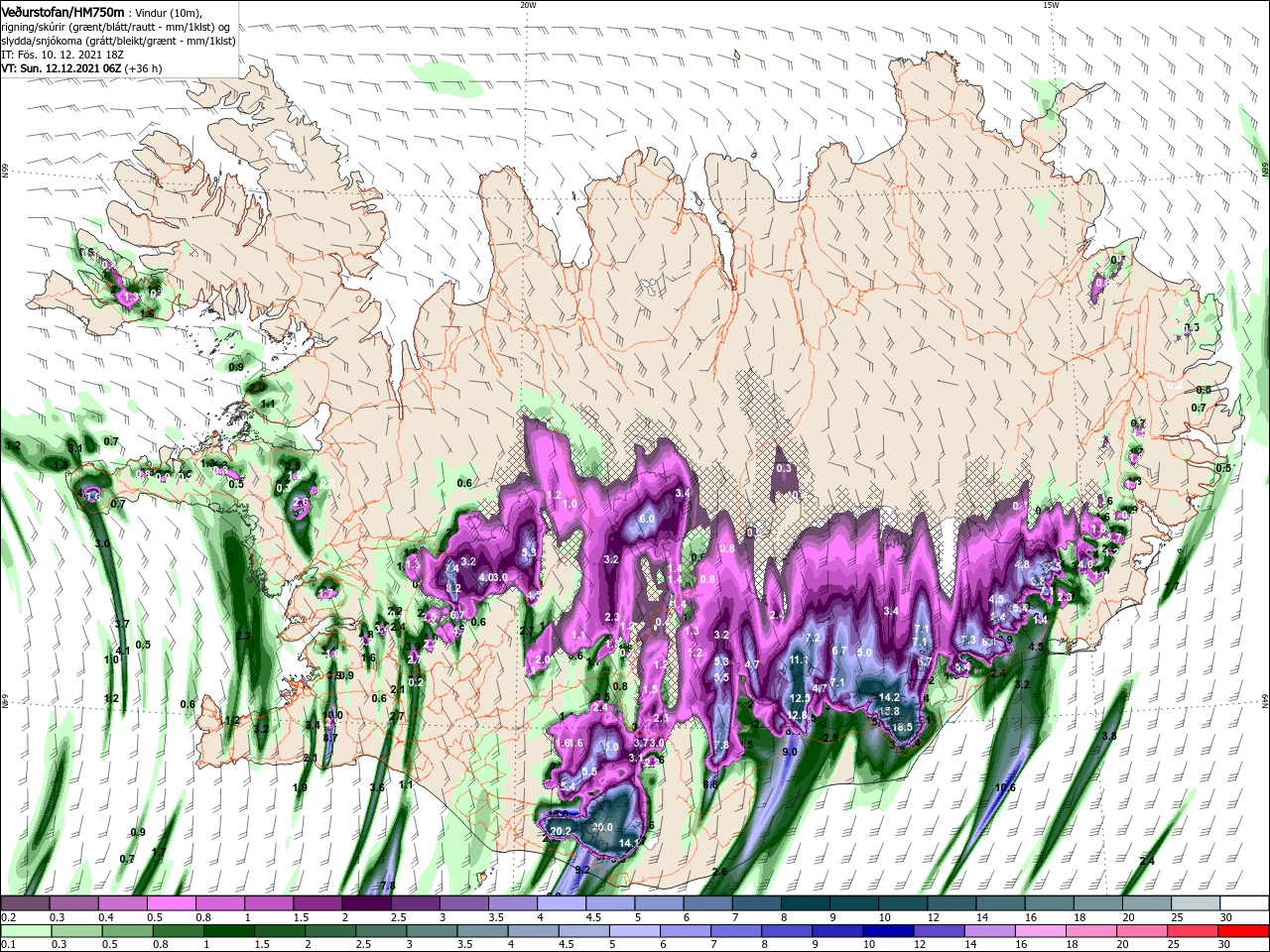1270x952 pixels.
Task: Click the dark navy swatch between 10 and 12
Action: pos(886,930)
